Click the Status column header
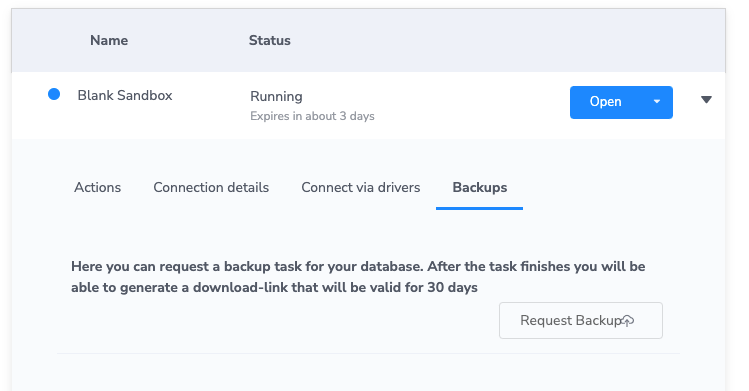The height and width of the screenshot is (391, 749). point(269,41)
